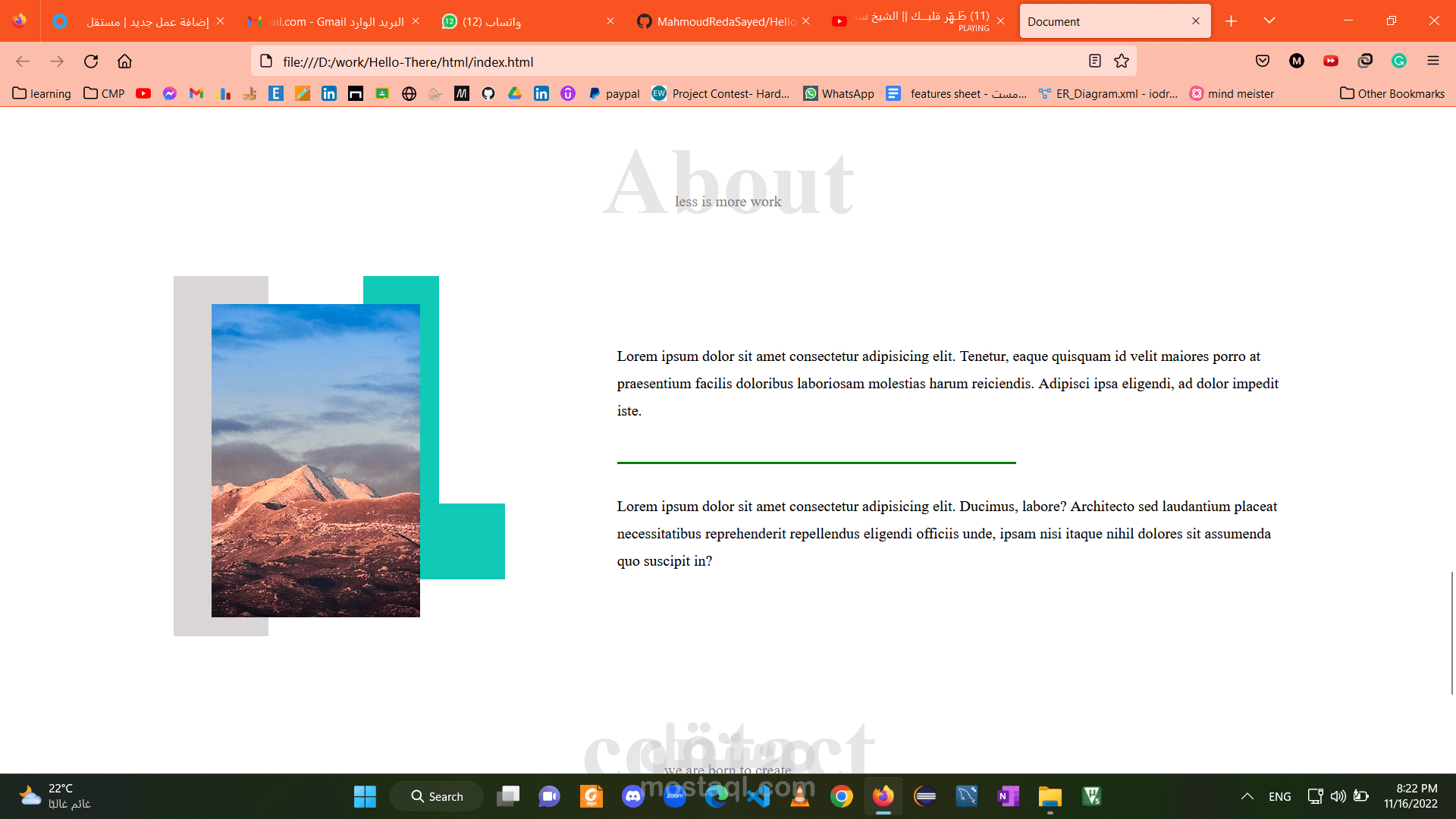The height and width of the screenshot is (819, 1456).
Task: Click the mountain image thumbnail
Action: (315, 460)
